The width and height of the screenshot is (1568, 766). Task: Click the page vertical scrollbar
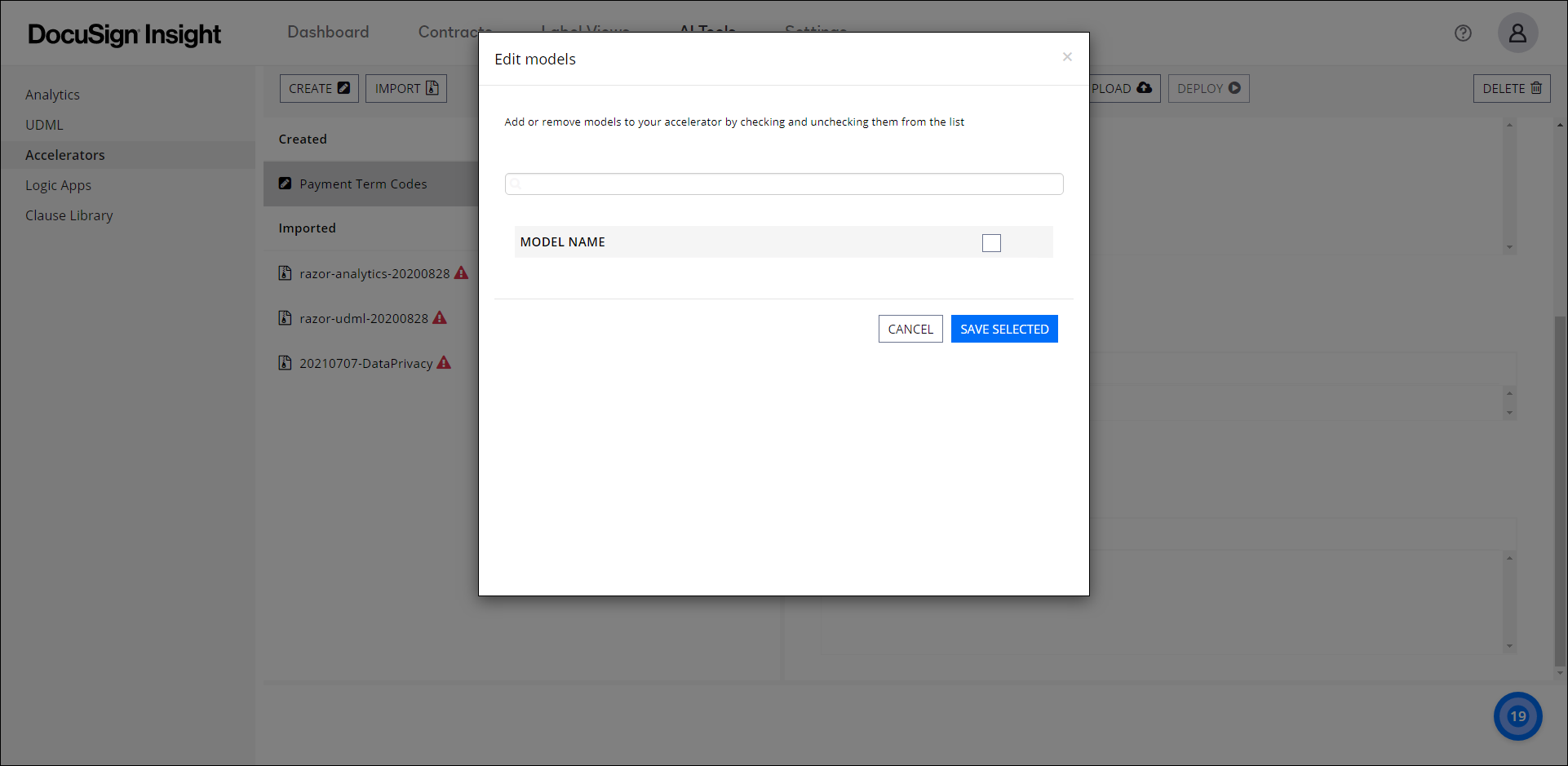1560,491
